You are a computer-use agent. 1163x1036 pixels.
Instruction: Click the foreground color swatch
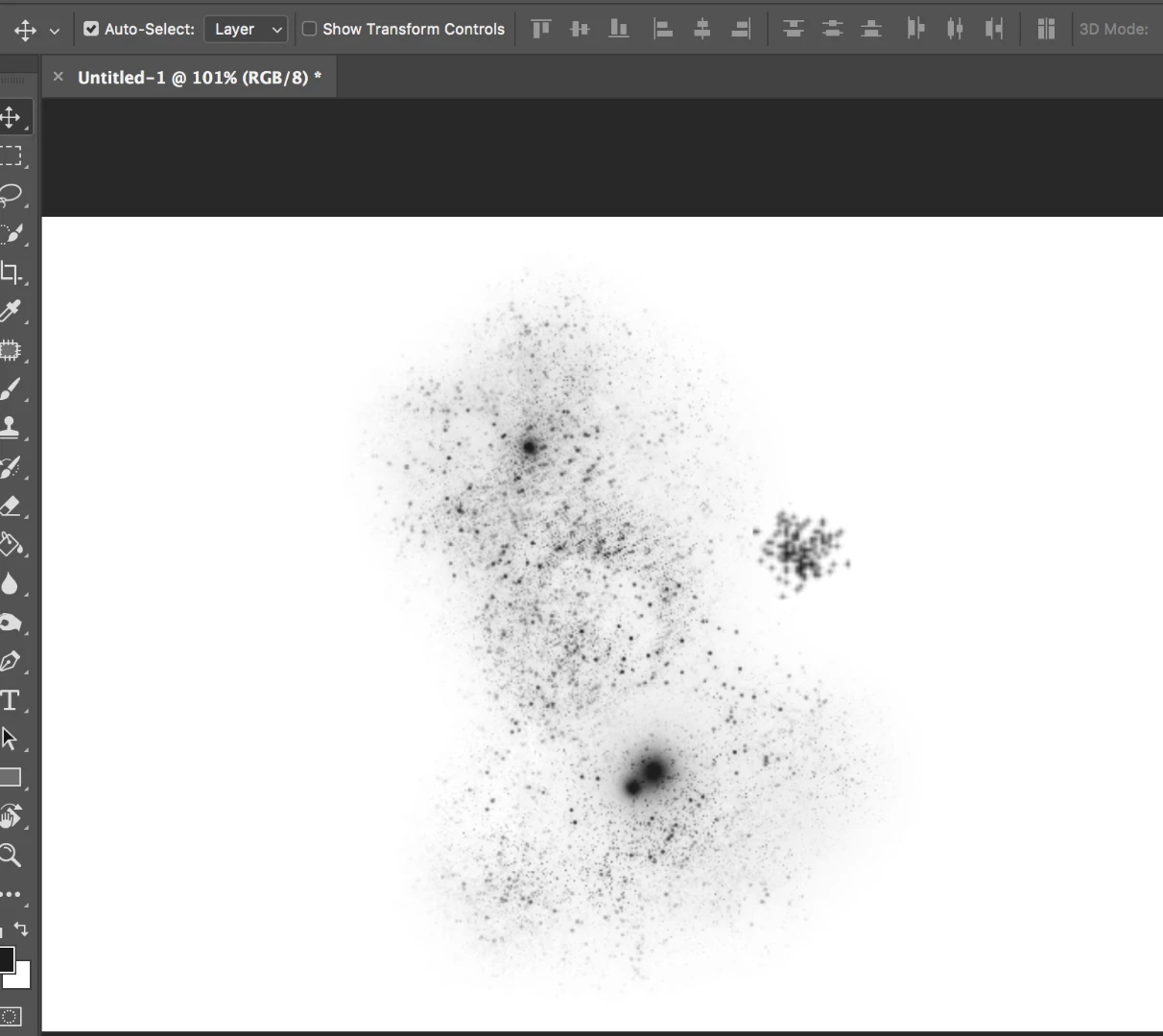click(x=6, y=959)
